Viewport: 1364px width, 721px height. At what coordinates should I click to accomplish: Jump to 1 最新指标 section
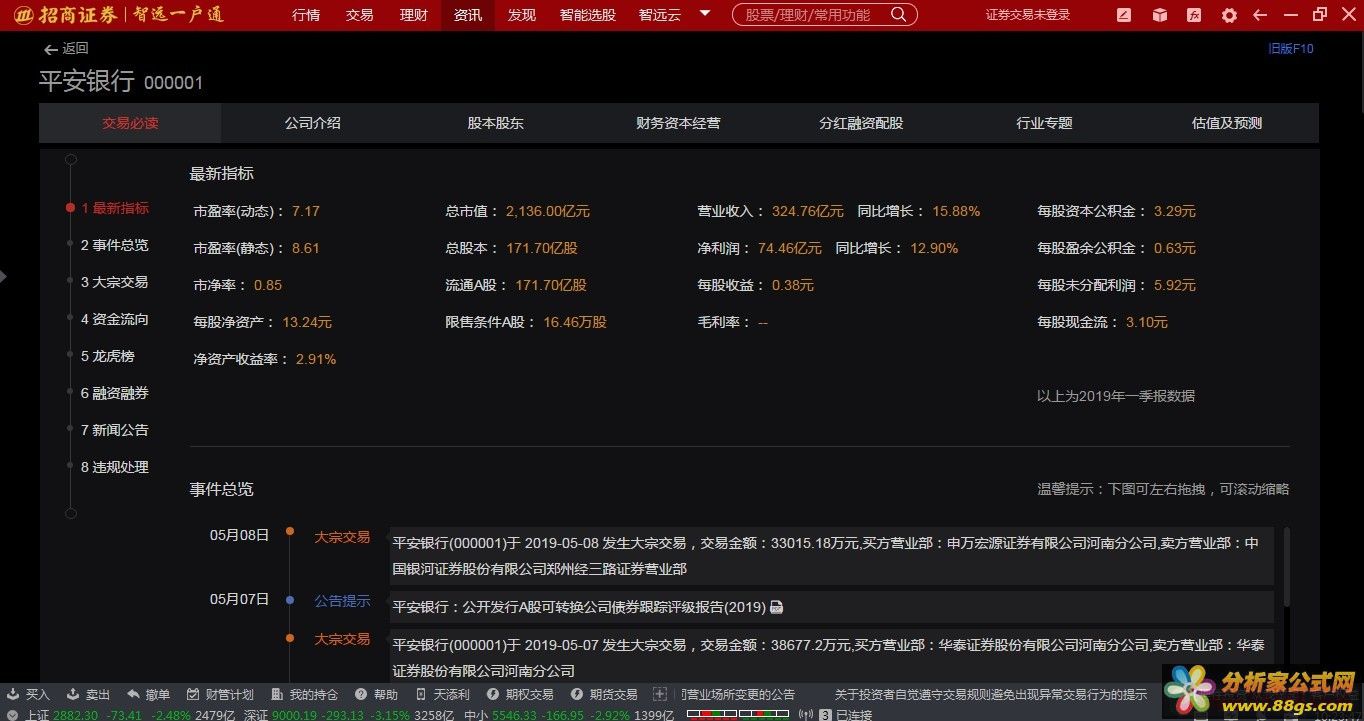[x=115, y=208]
